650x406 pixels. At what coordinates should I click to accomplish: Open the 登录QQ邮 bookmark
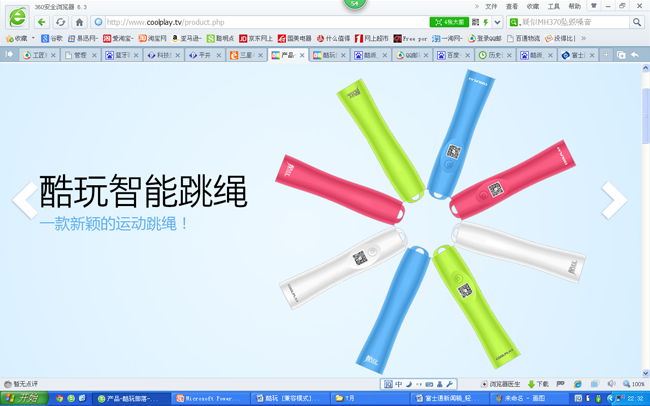[x=485, y=38]
